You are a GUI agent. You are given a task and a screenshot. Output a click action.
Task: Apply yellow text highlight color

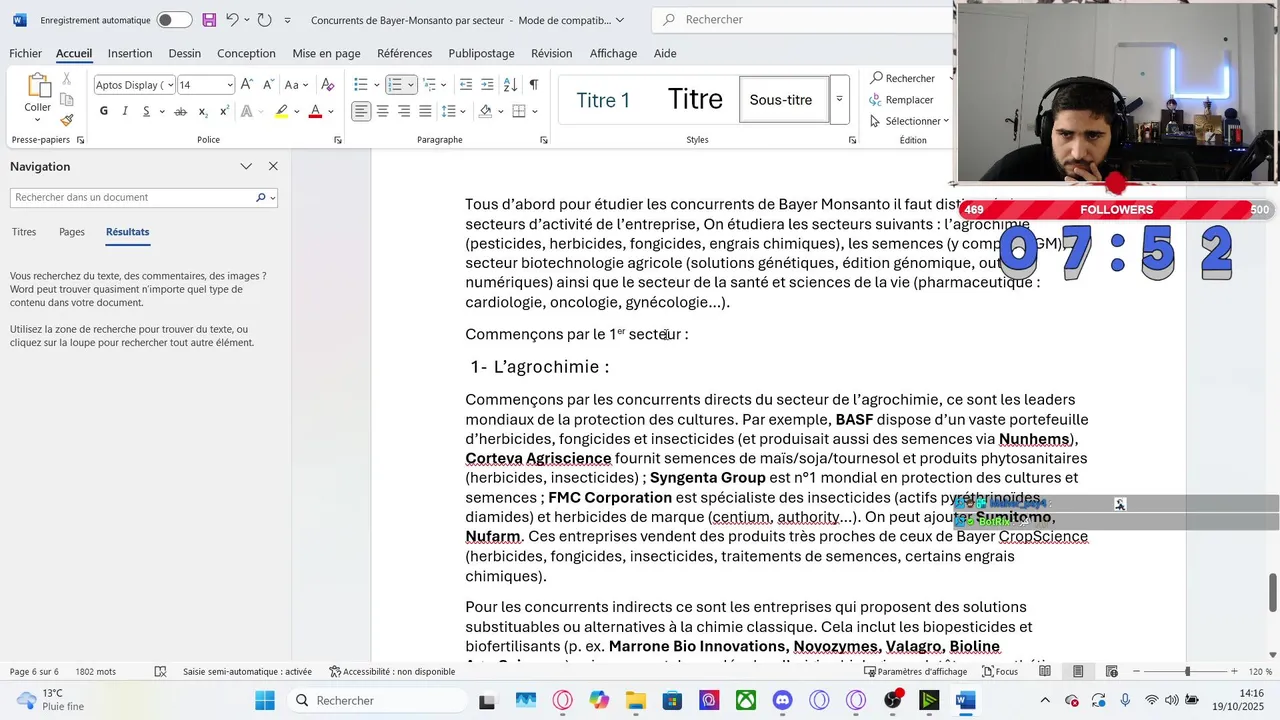click(282, 111)
